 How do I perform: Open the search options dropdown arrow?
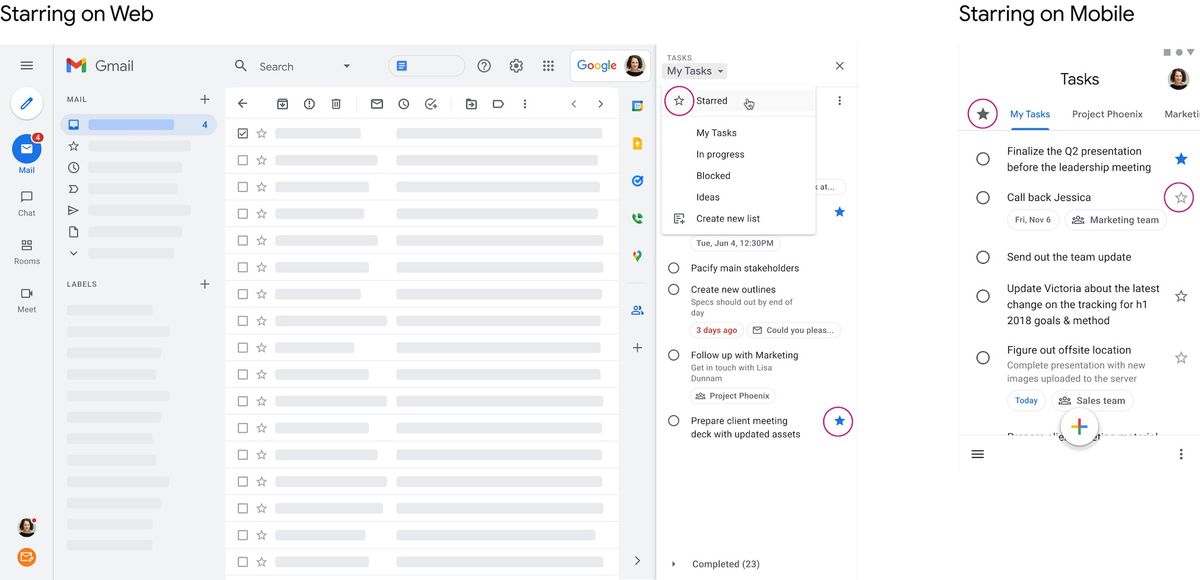tap(347, 65)
